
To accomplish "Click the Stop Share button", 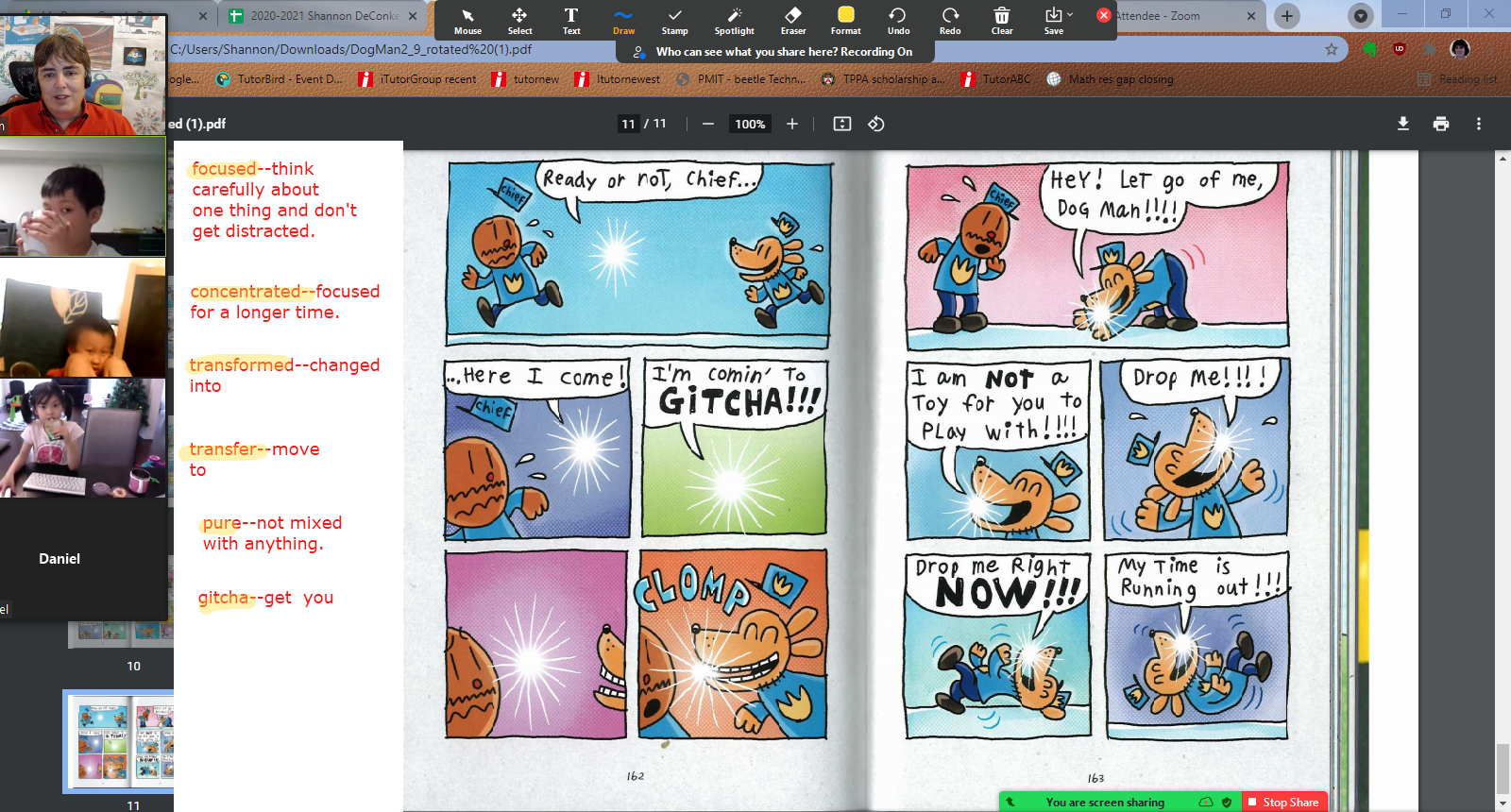I will [x=1282, y=802].
